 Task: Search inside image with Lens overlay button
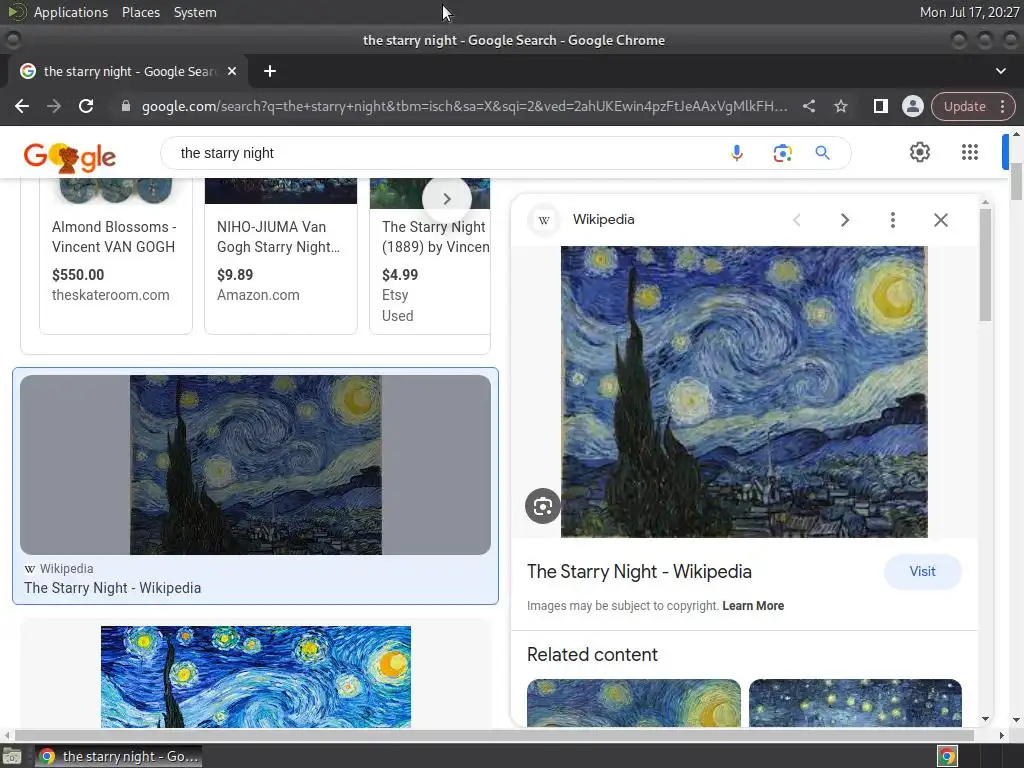click(543, 506)
